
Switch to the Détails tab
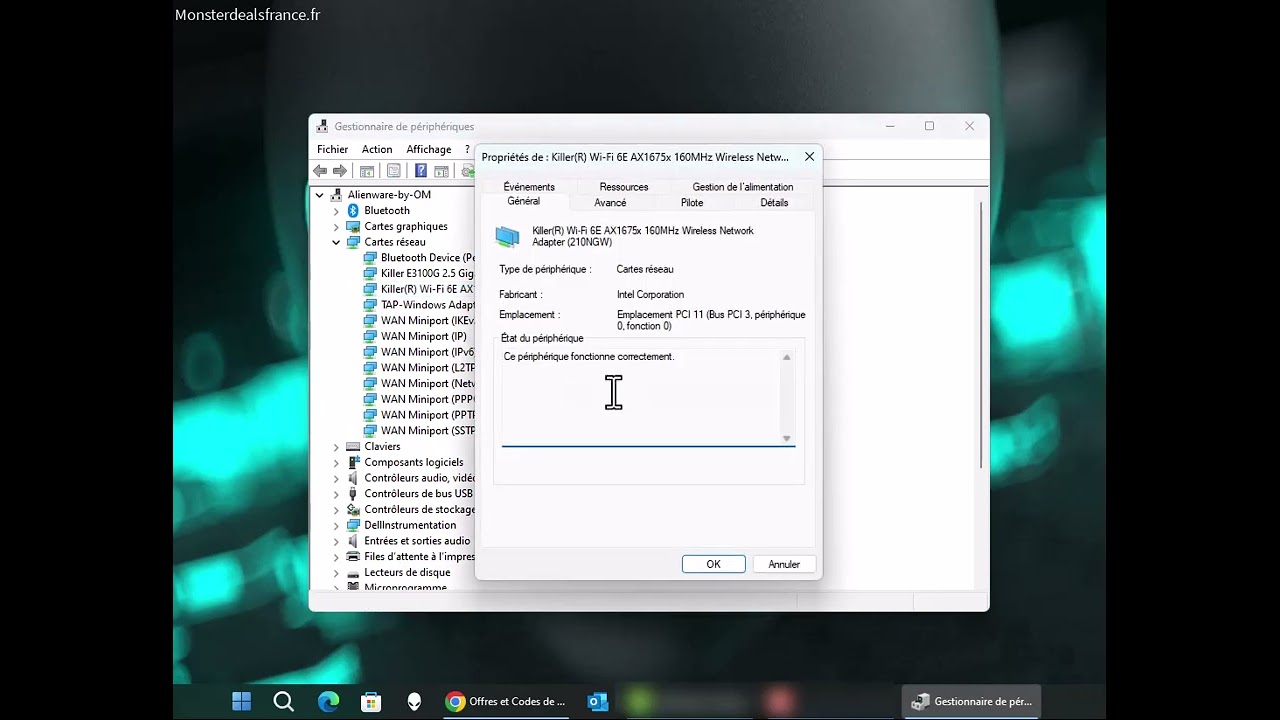[x=774, y=203]
